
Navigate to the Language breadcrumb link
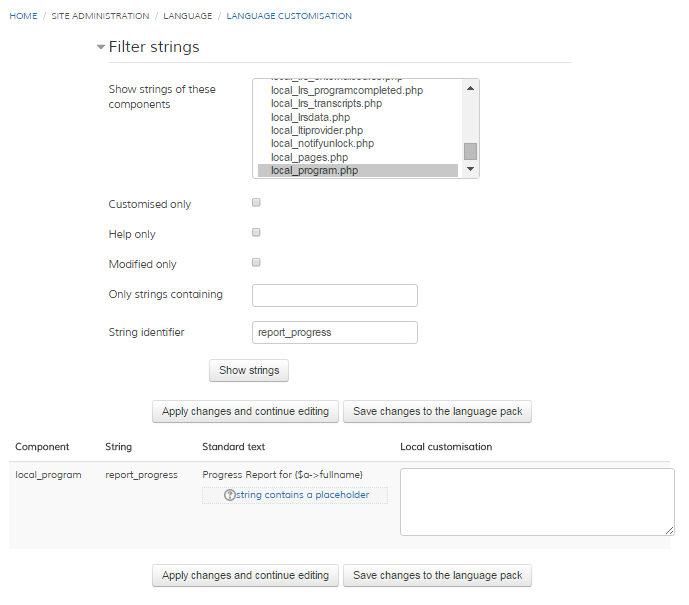click(x=188, y=17)
